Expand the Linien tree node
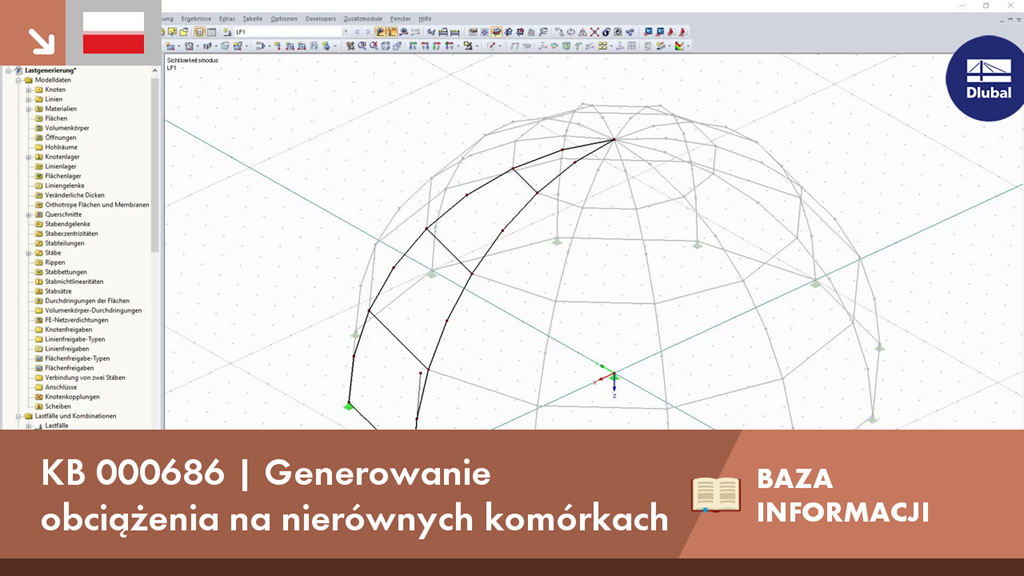This screenshot has width=1024, height=576. [29, 99]
